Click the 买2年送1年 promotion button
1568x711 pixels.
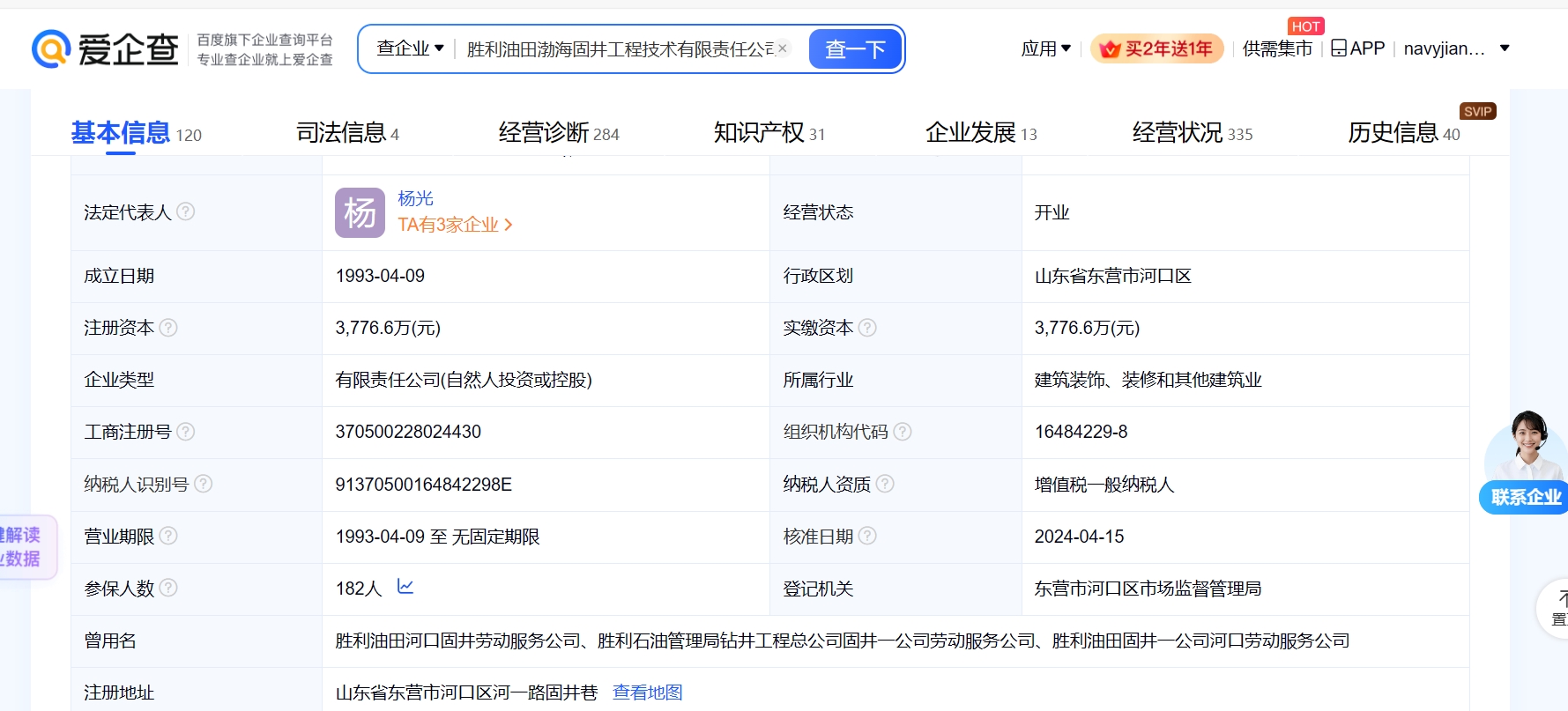point(1157,48)
